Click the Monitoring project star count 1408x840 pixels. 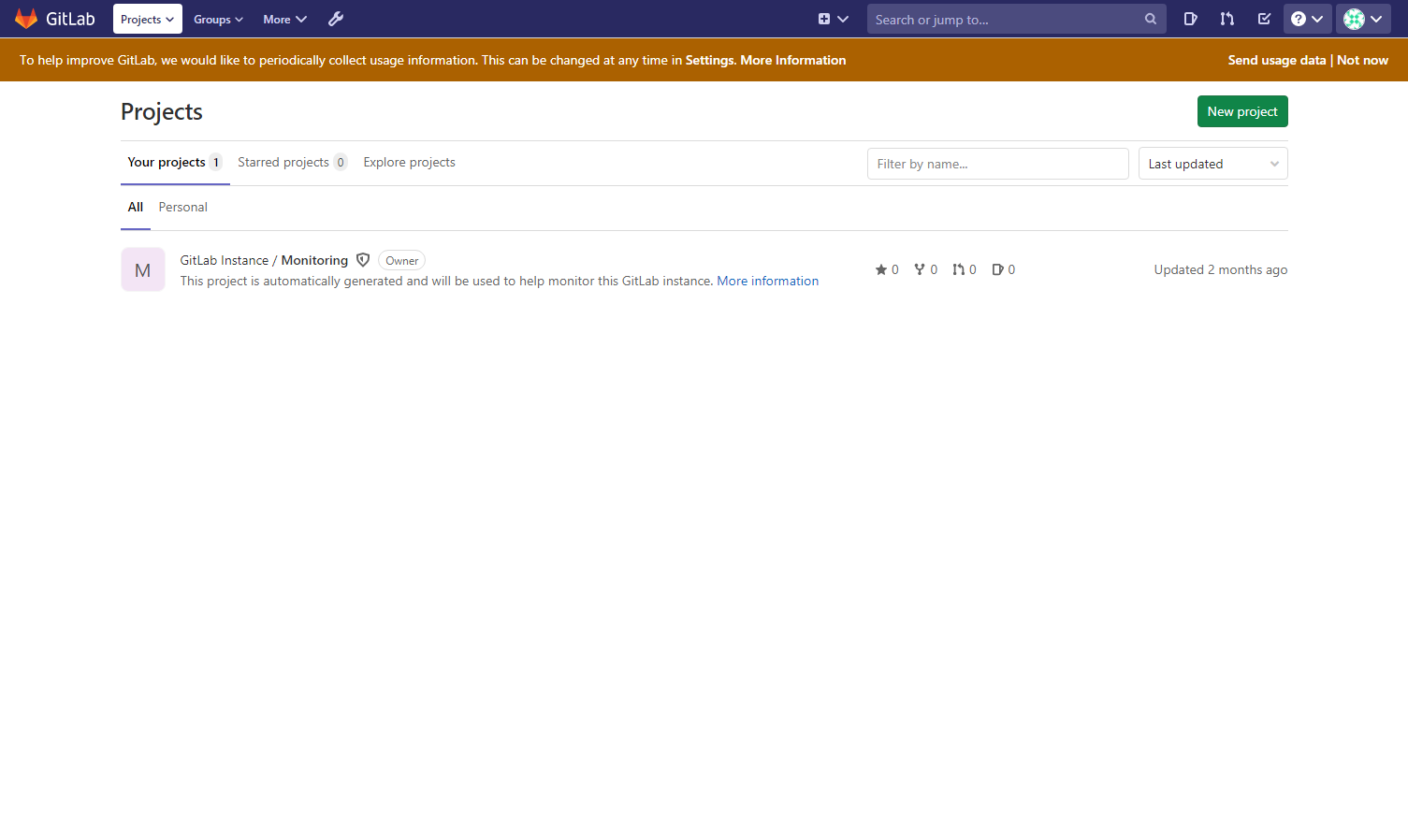(x=887, y=269)
